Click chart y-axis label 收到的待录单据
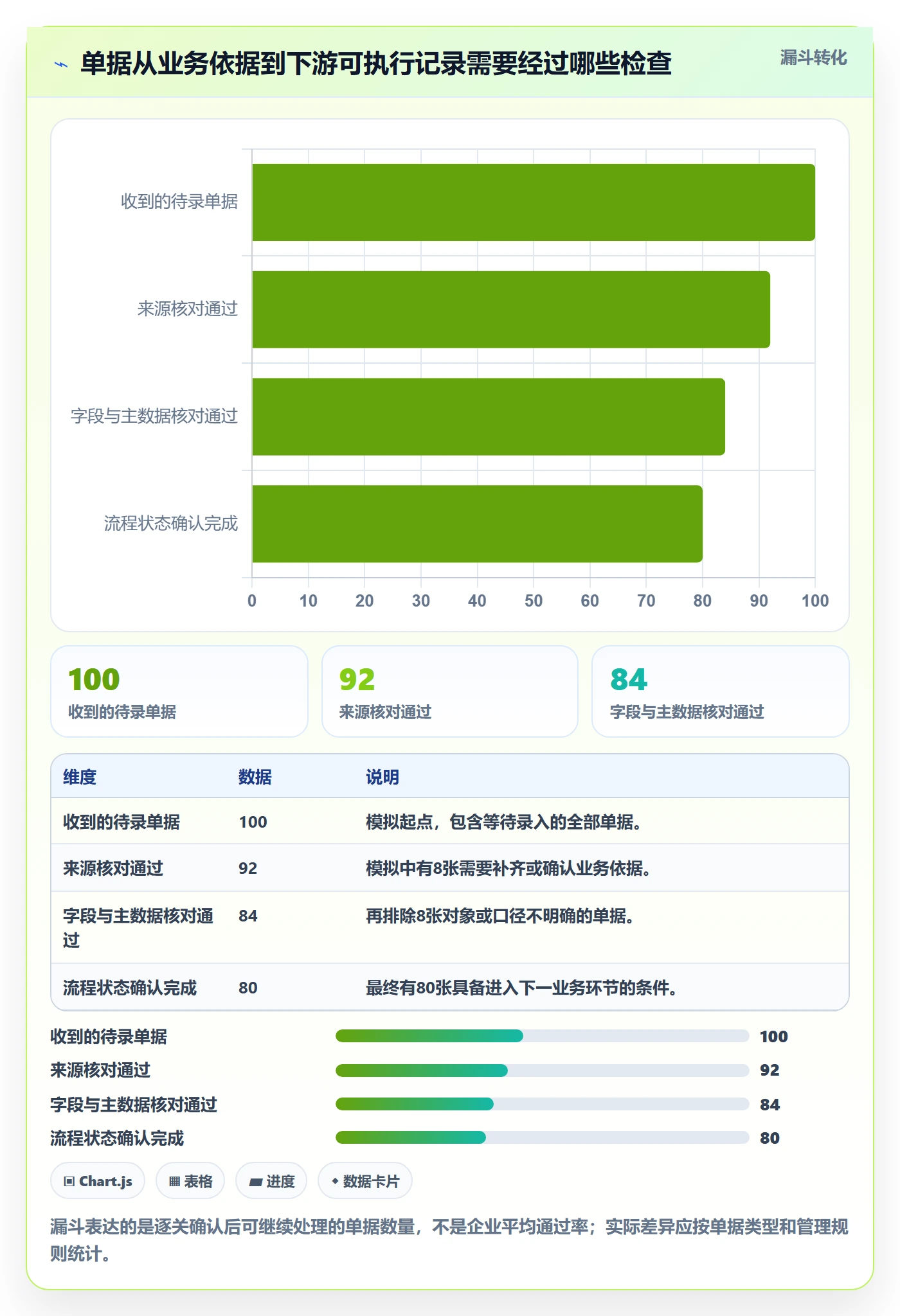This screenshot has height=1316, width=900. (179, 202)
